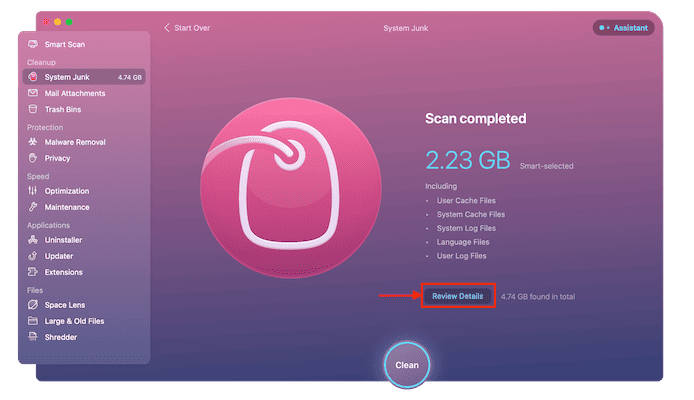Click the '4.74 GB found in total' text
Screen dimensions: 694x400
pyautogui.click(x=538, y=296)
